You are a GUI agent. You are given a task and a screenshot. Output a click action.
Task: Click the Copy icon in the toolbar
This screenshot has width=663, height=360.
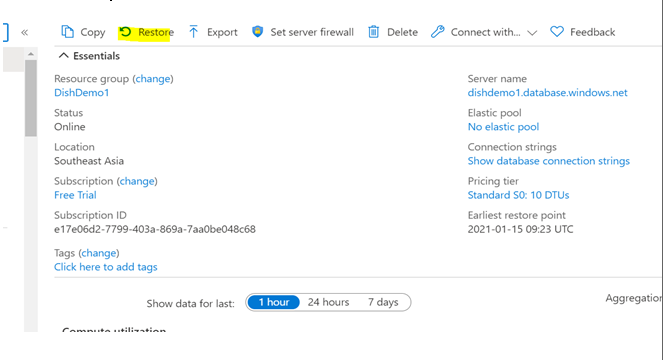(67, 32)
